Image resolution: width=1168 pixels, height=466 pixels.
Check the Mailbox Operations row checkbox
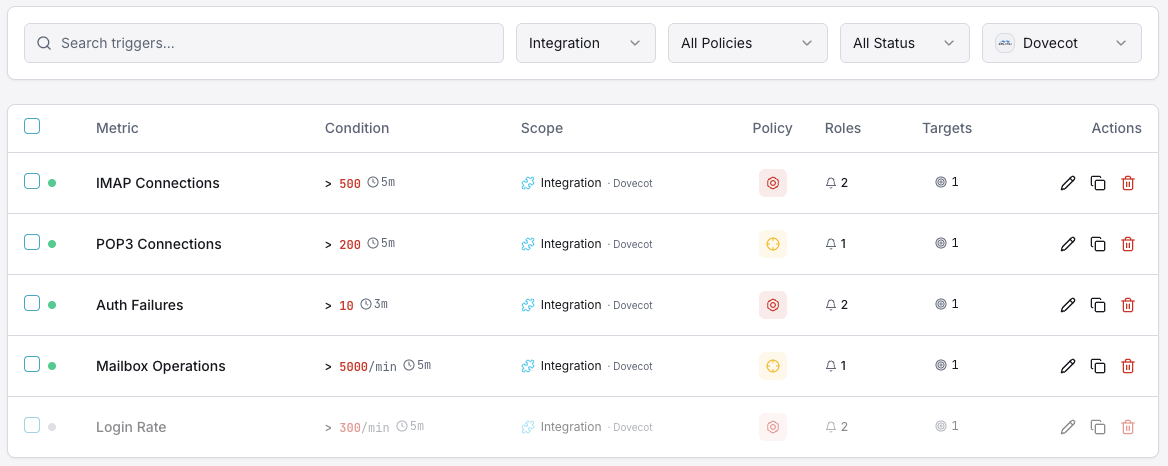32,364
